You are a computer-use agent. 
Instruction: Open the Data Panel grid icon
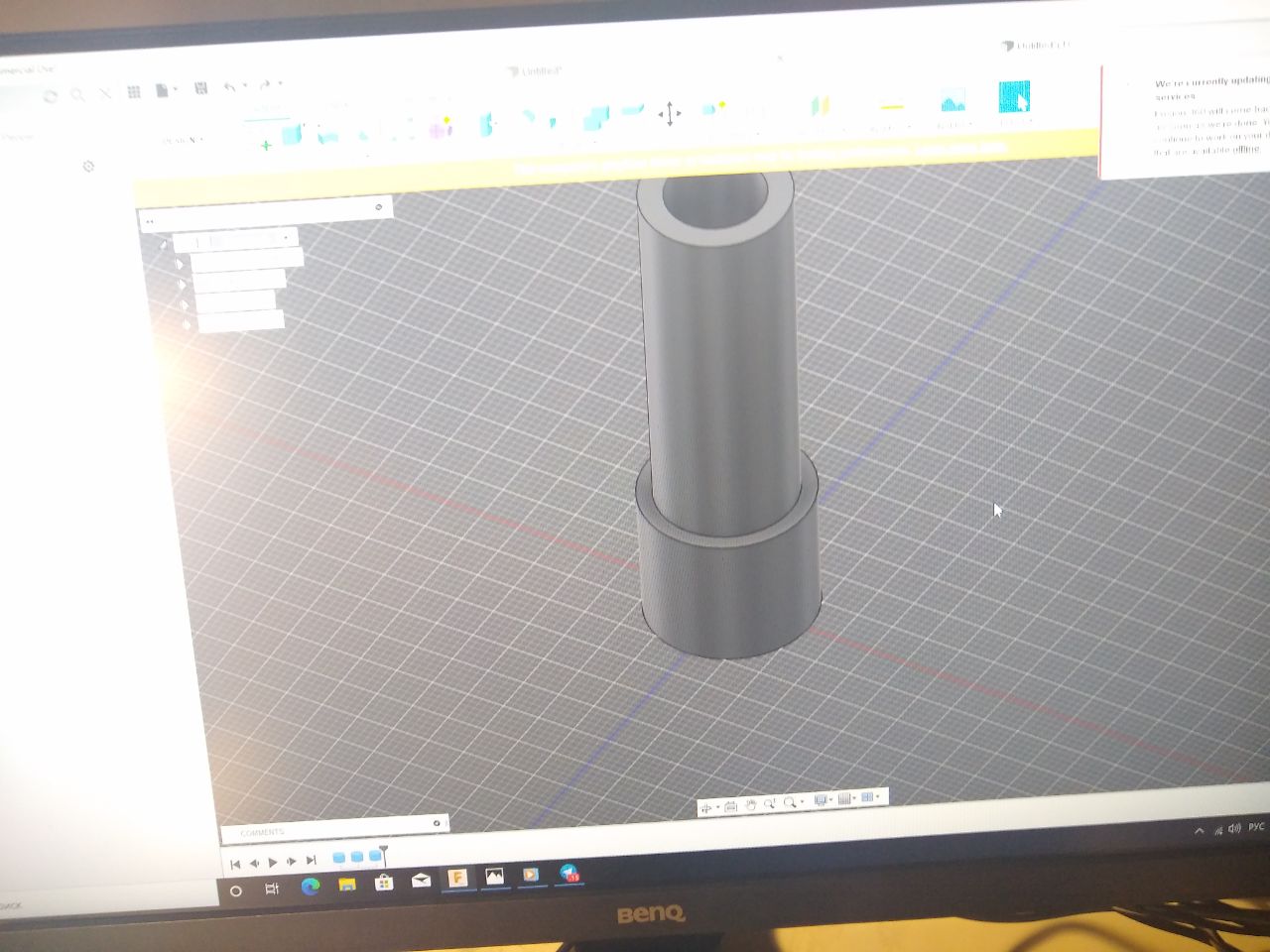pyautogui.click(x=134, y=92)
